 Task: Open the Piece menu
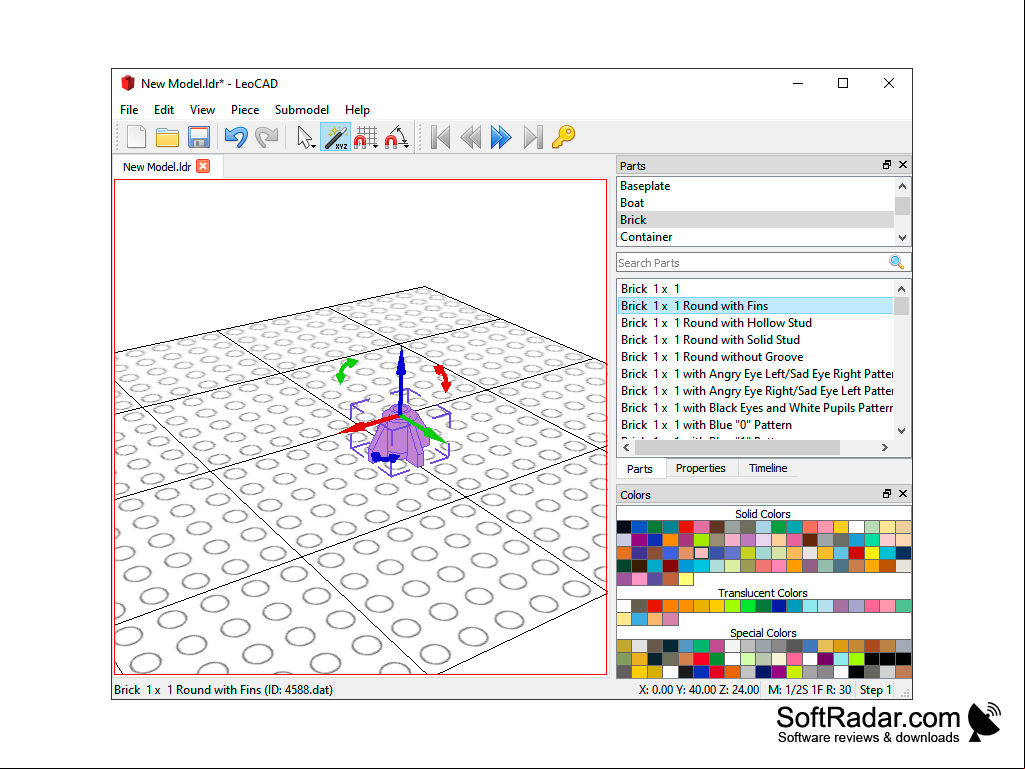244,110
